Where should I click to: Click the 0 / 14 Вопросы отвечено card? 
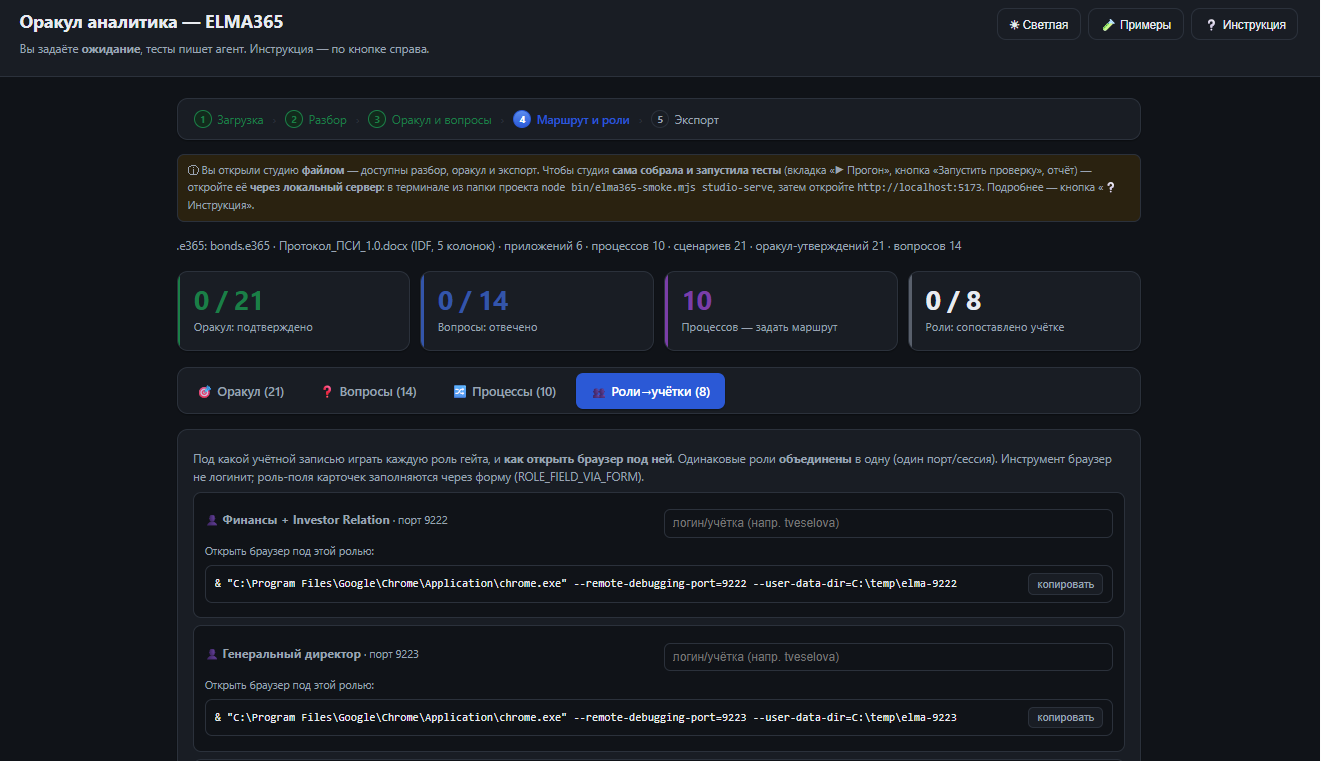[537, 310]
